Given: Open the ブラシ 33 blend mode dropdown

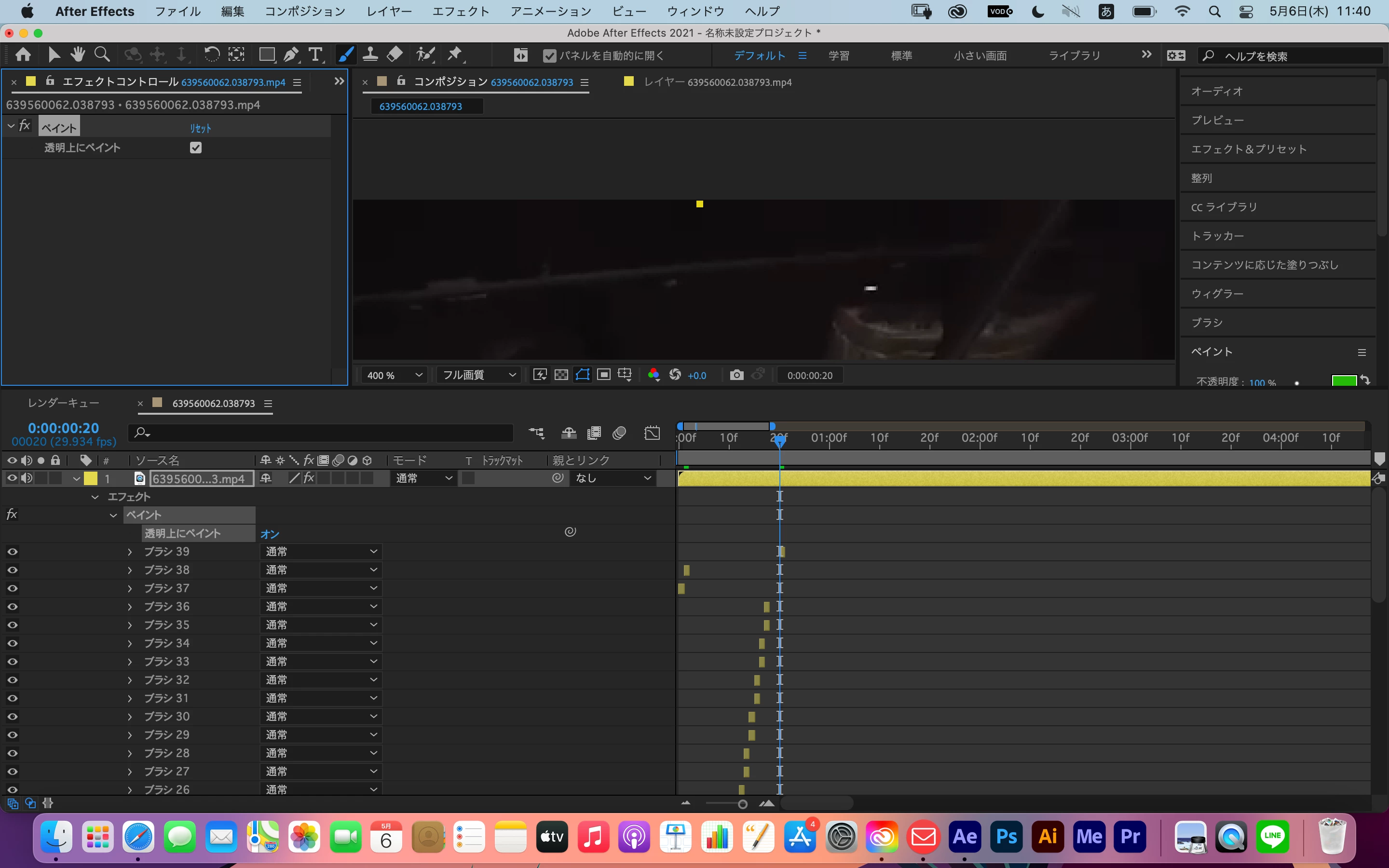Looking at the screenshot, I should pyautogui.click(x=321, y=661).
